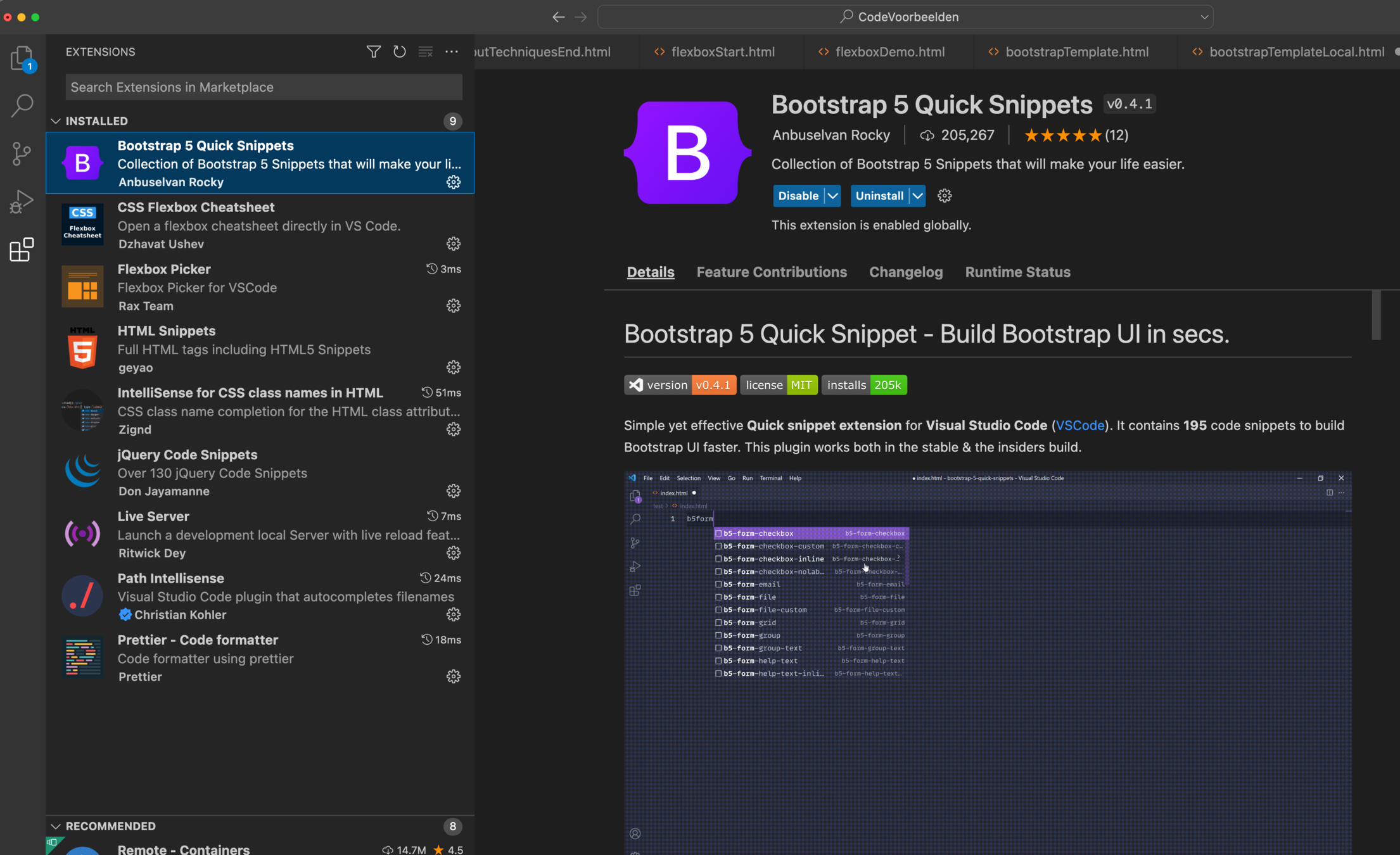1400x855 pixels.
Task: Open Source Control view
Action: (x=22, y=153)
